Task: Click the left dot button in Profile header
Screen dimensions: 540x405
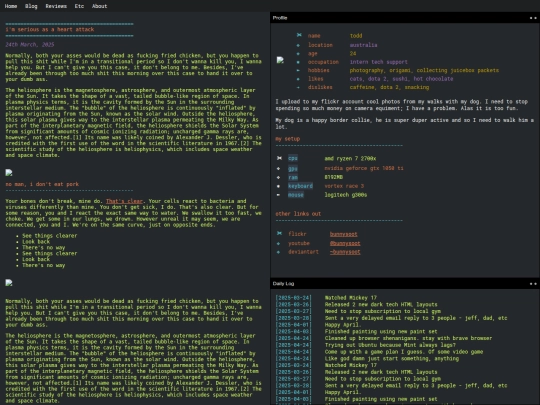Action: 531,18
